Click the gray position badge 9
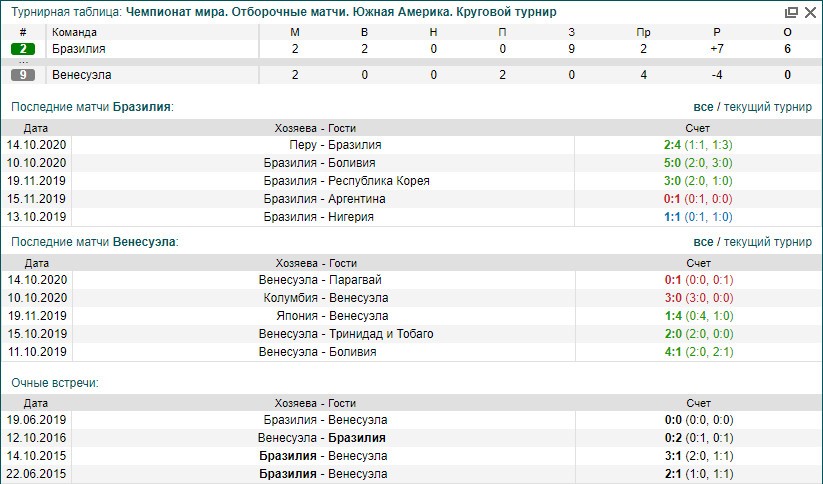 point(23,75)
